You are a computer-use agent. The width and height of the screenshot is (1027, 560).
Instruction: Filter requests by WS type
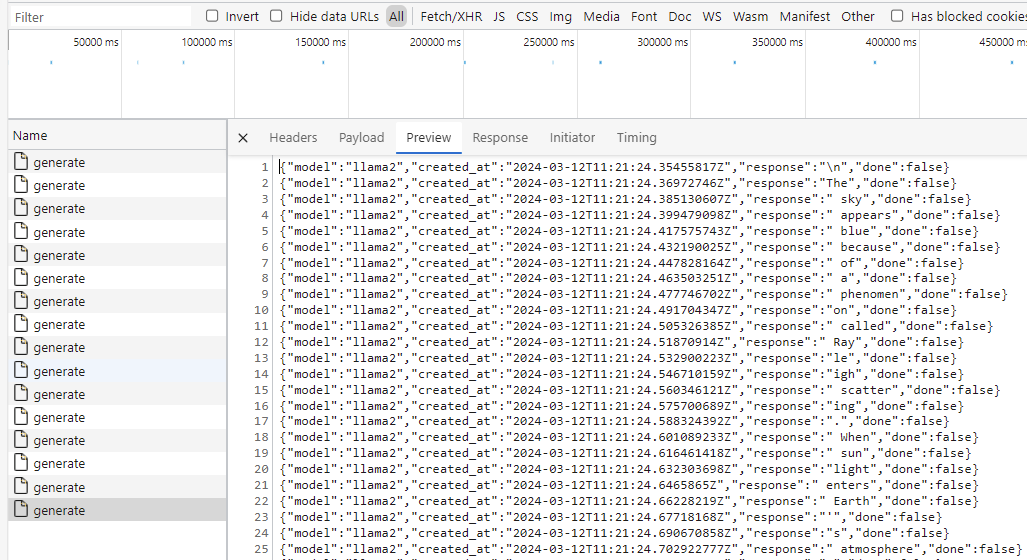(711, 16)
